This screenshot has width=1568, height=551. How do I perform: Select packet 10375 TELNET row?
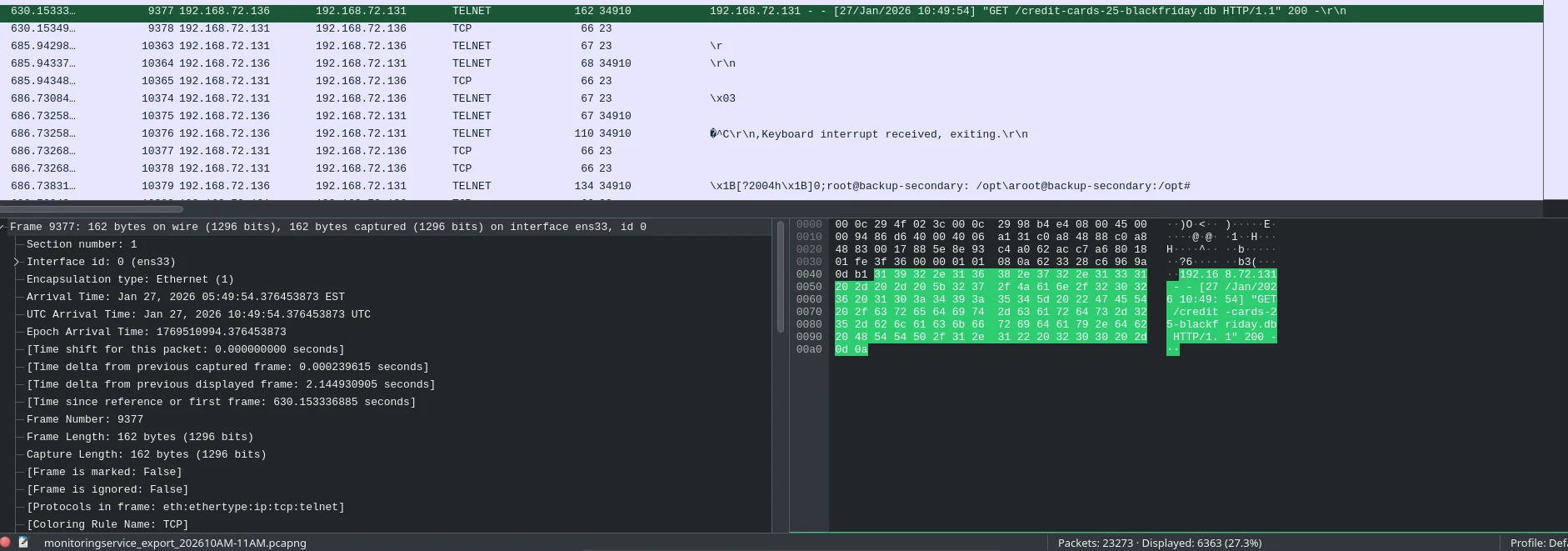click(x=772, y=116)
